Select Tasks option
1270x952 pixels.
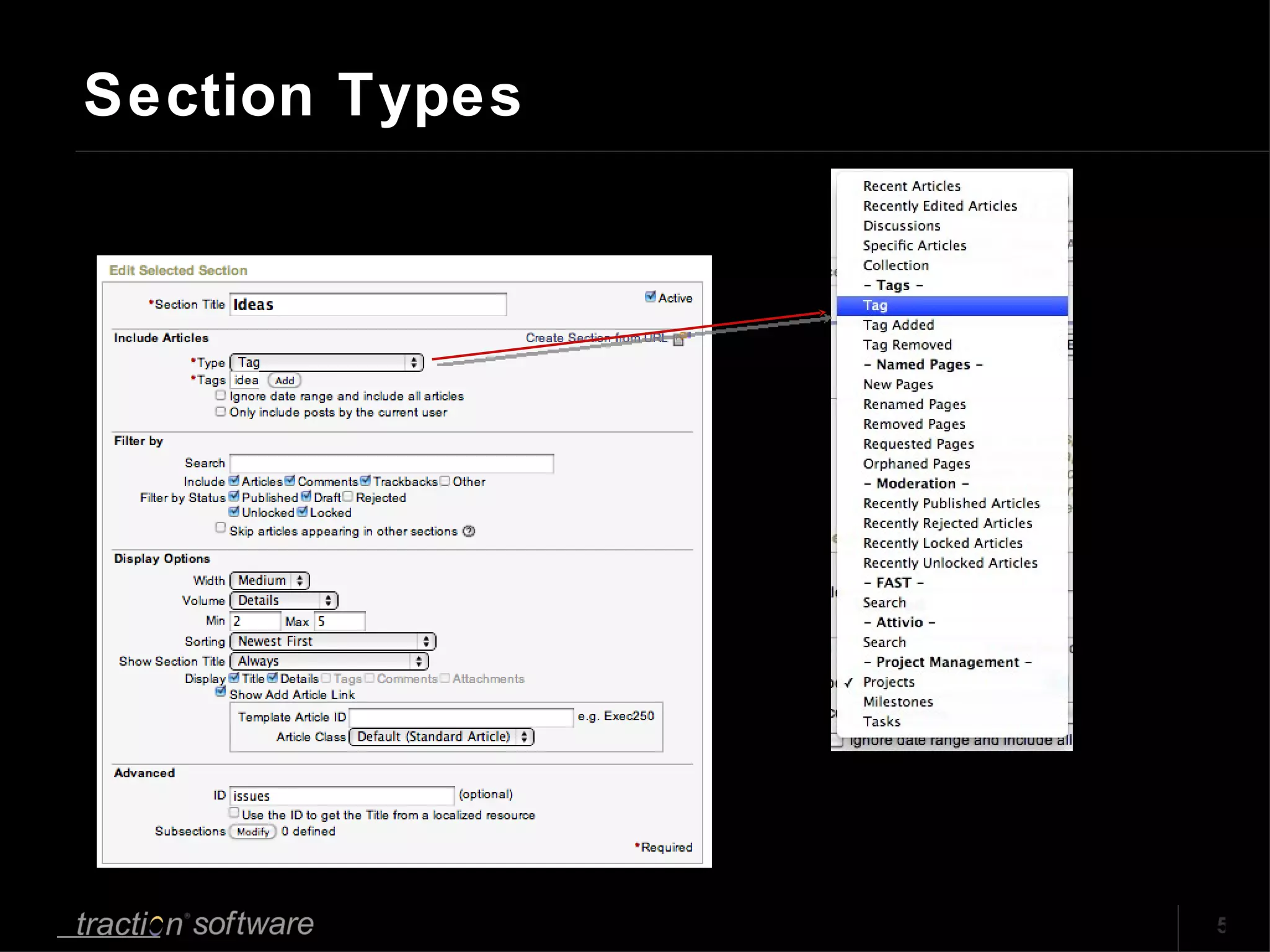coord(952,721)
